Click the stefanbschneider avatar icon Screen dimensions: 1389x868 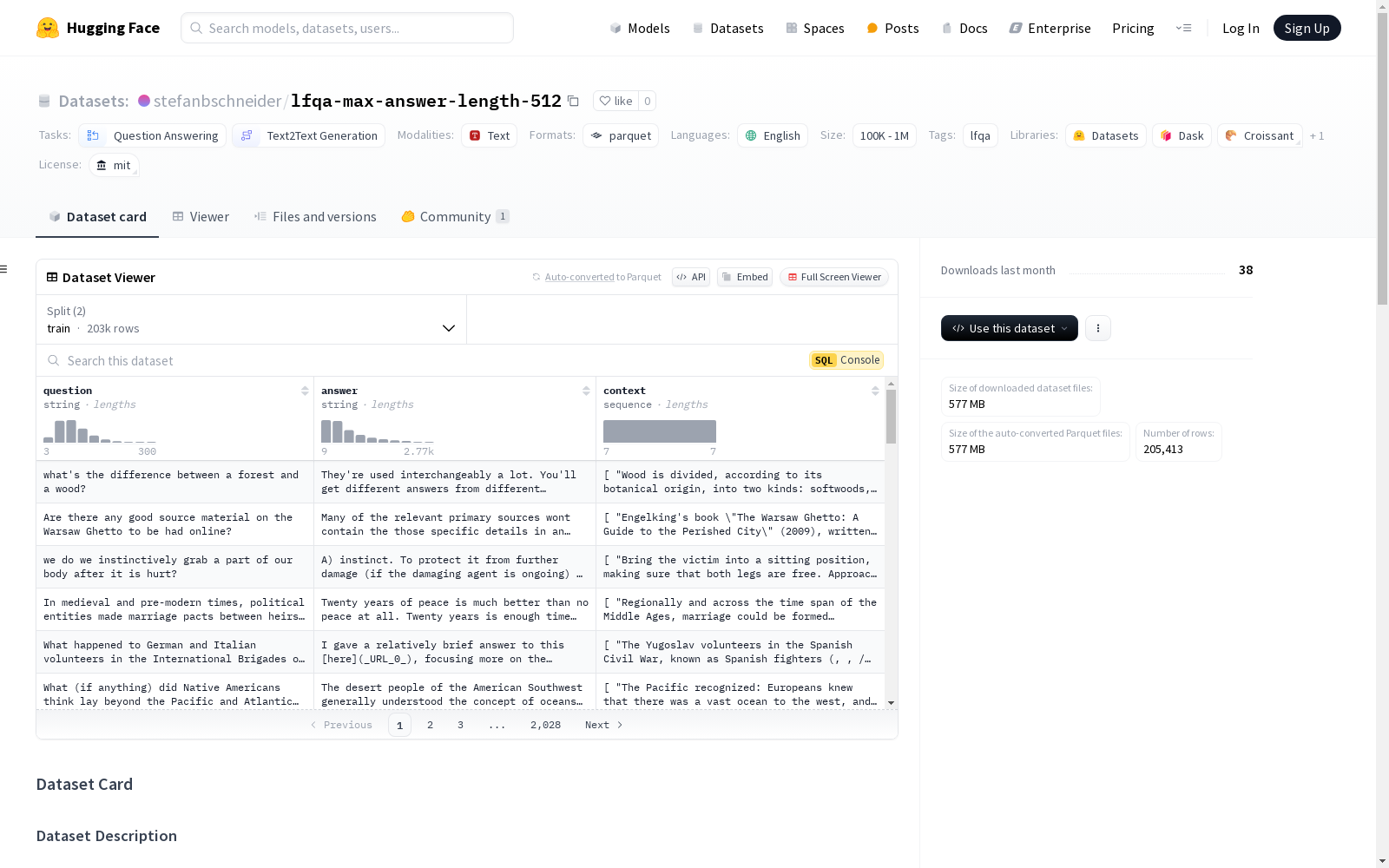coord(144,101)
